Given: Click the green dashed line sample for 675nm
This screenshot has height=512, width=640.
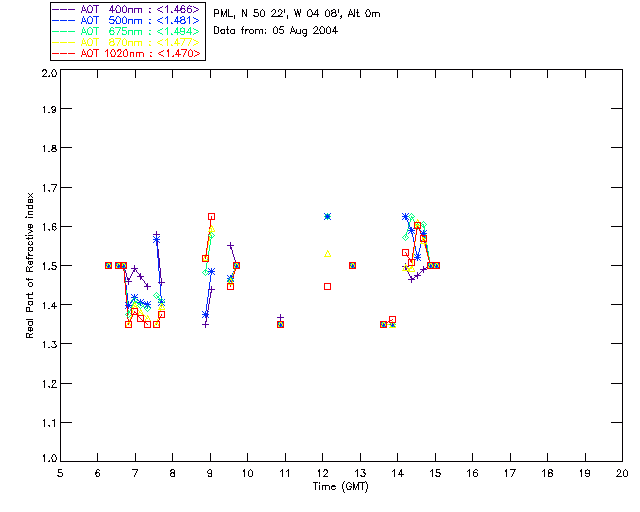Looking at the screenshot, I should coord(64,31).
